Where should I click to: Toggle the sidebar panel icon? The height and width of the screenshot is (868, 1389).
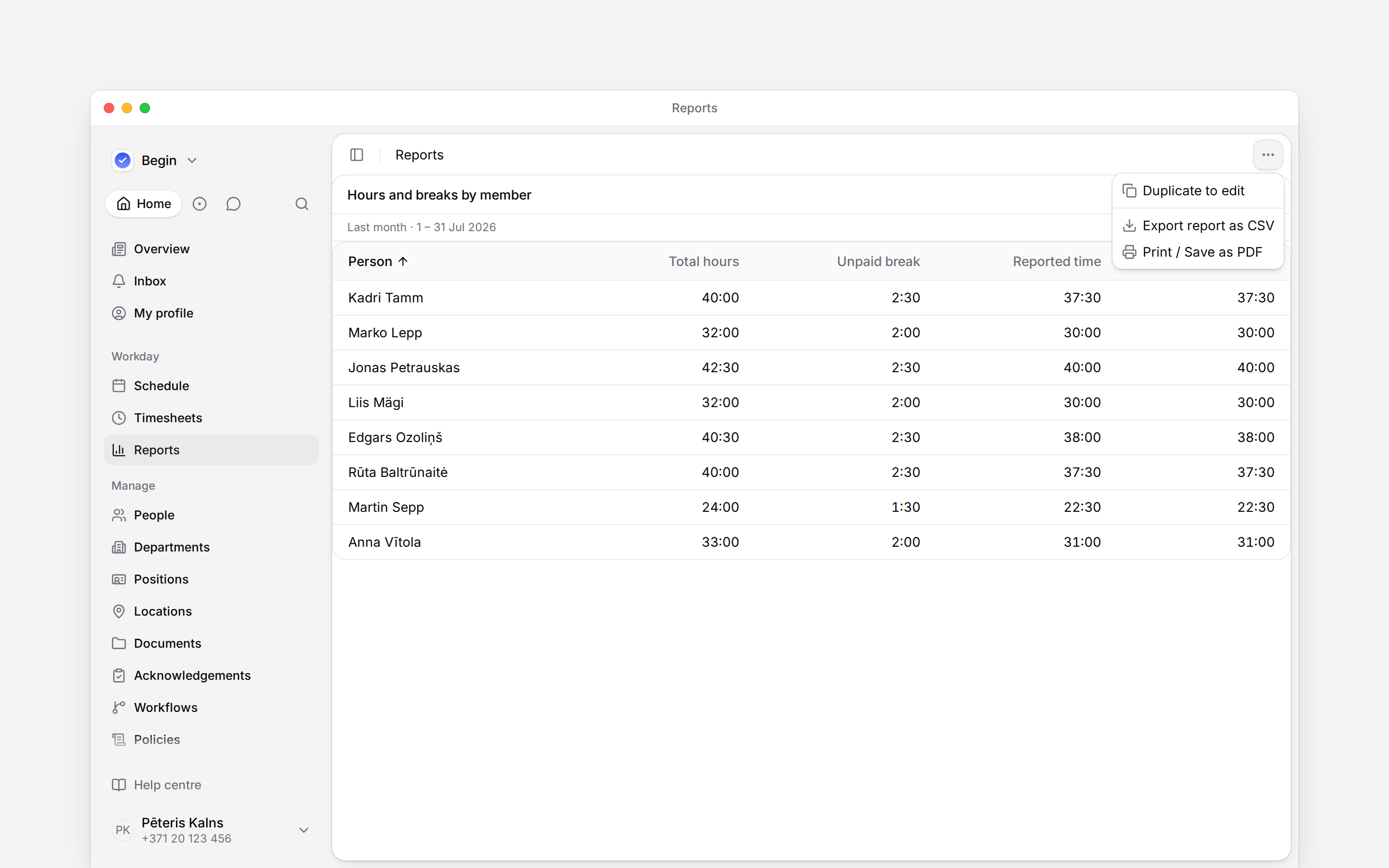pyautogui.click(x=356, y=155)
